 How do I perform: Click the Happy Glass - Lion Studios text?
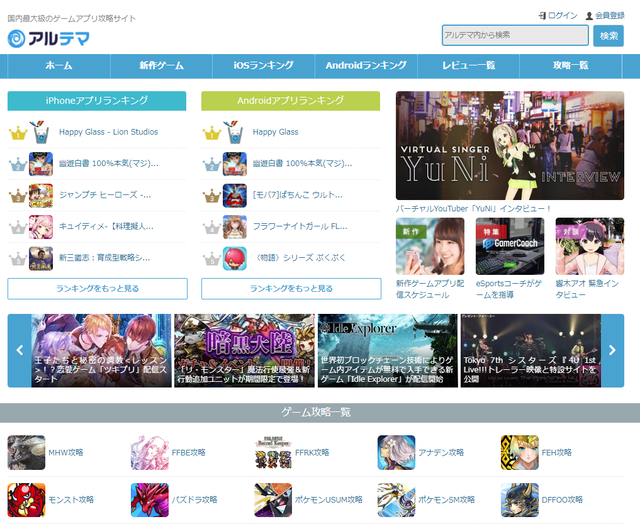pyautogui.click(x=109, y=132)
